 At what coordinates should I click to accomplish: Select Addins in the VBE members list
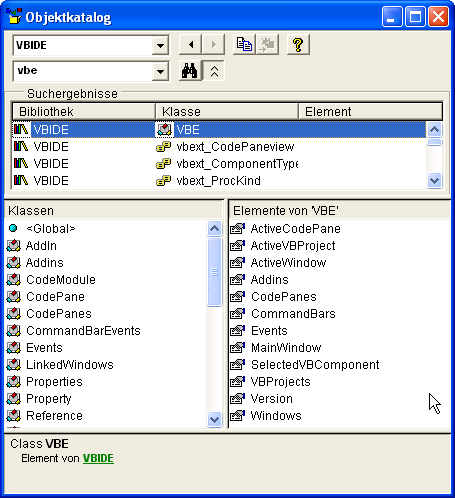pos(269,280)
